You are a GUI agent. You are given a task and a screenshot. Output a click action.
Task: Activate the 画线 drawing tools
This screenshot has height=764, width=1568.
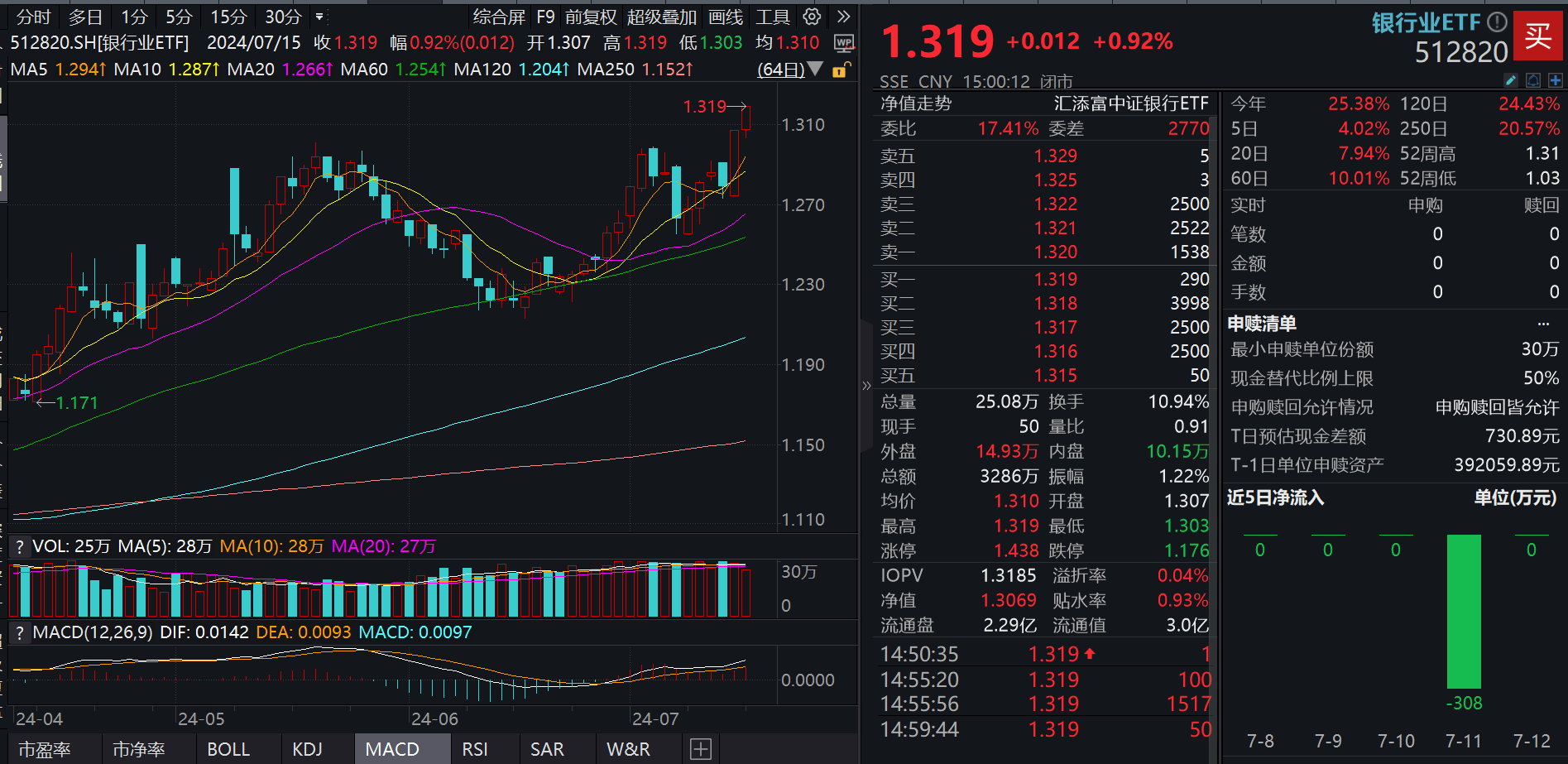[x=726, y=17]
